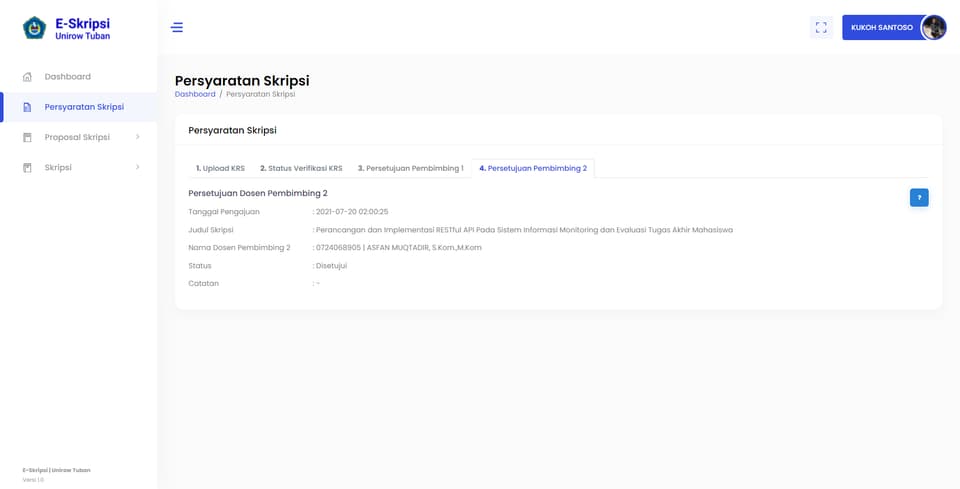This screenshot has width=960, height=489.
Task: Click the Status label
Action: pyautogui.click(x=200, y=266)
